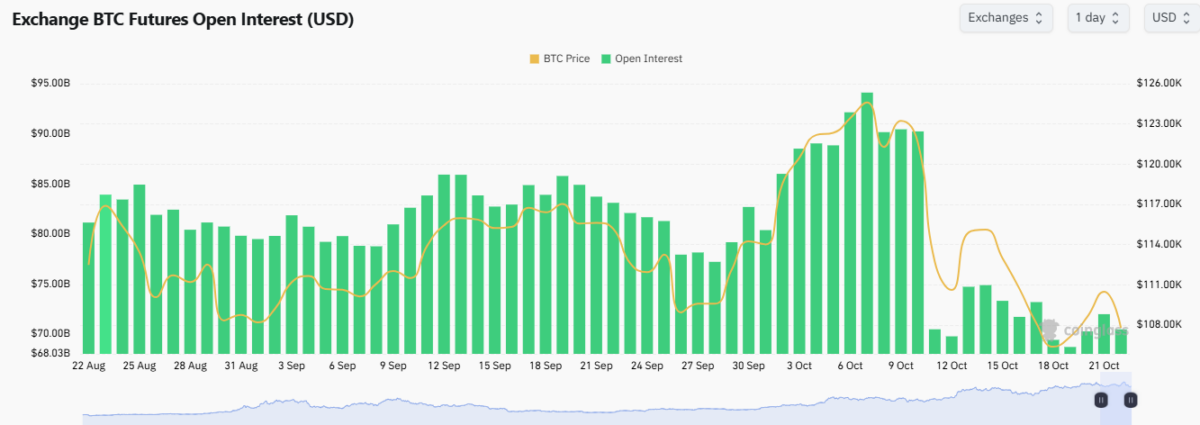Expand the 1 day interval dropdown
The height and width of the screenshot is (425, 1200).
point(1097,18)
